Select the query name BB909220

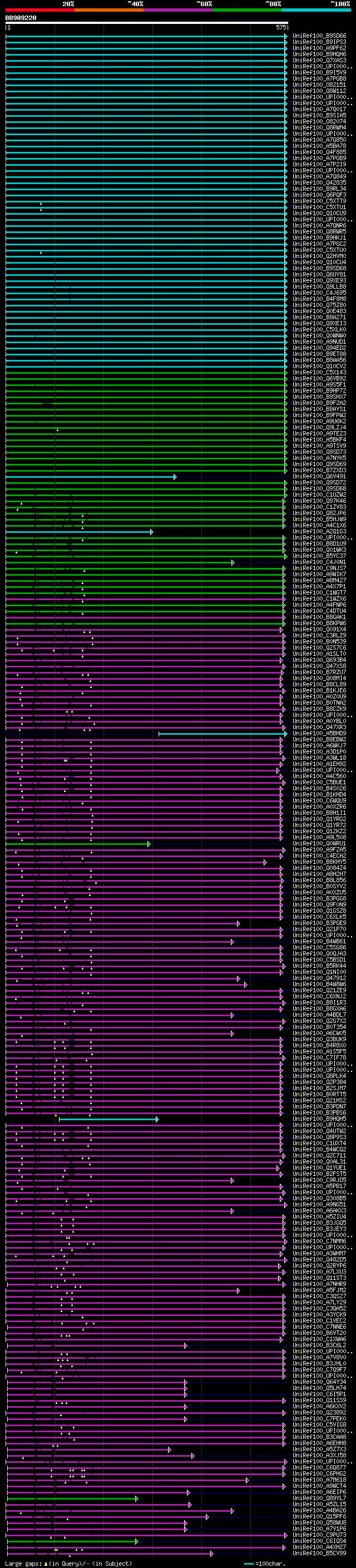[21, 18]
